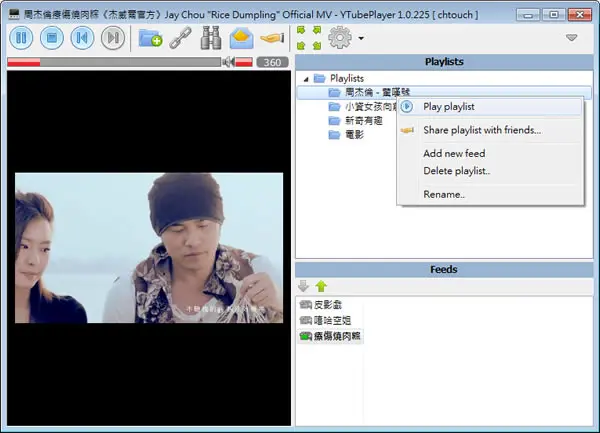Viewport: 600px width, 433px height.
Task: Toggle fullscreen with green arrows icon
Action: point(309,38)
